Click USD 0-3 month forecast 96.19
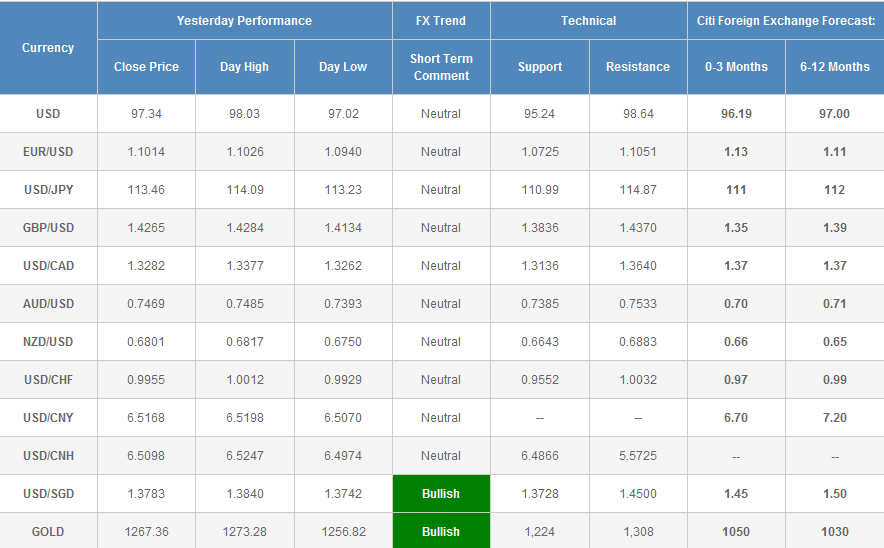Screen dimensions: 884x548 736,114
